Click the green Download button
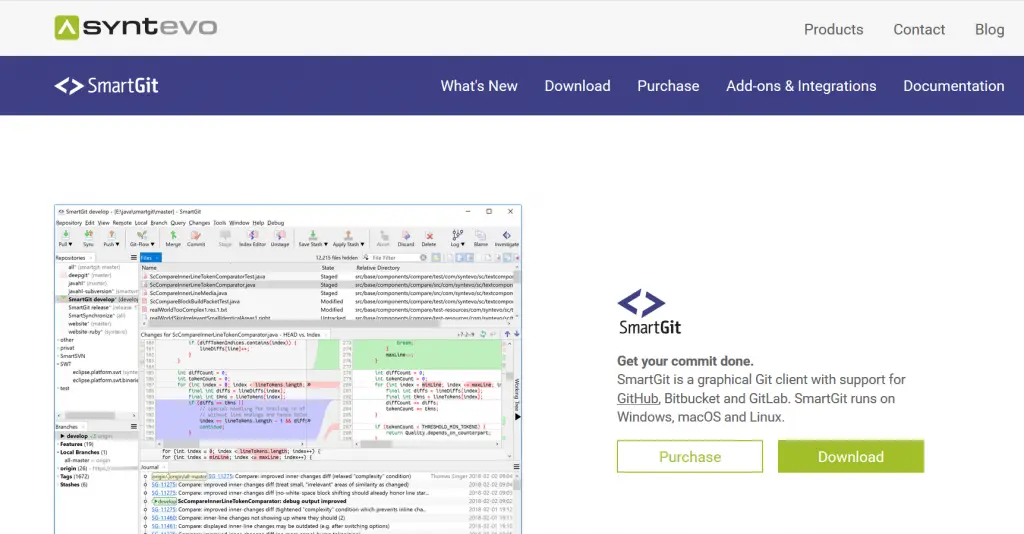Image resolution: width=1024 pixels, height=534 pixels. 851,456
